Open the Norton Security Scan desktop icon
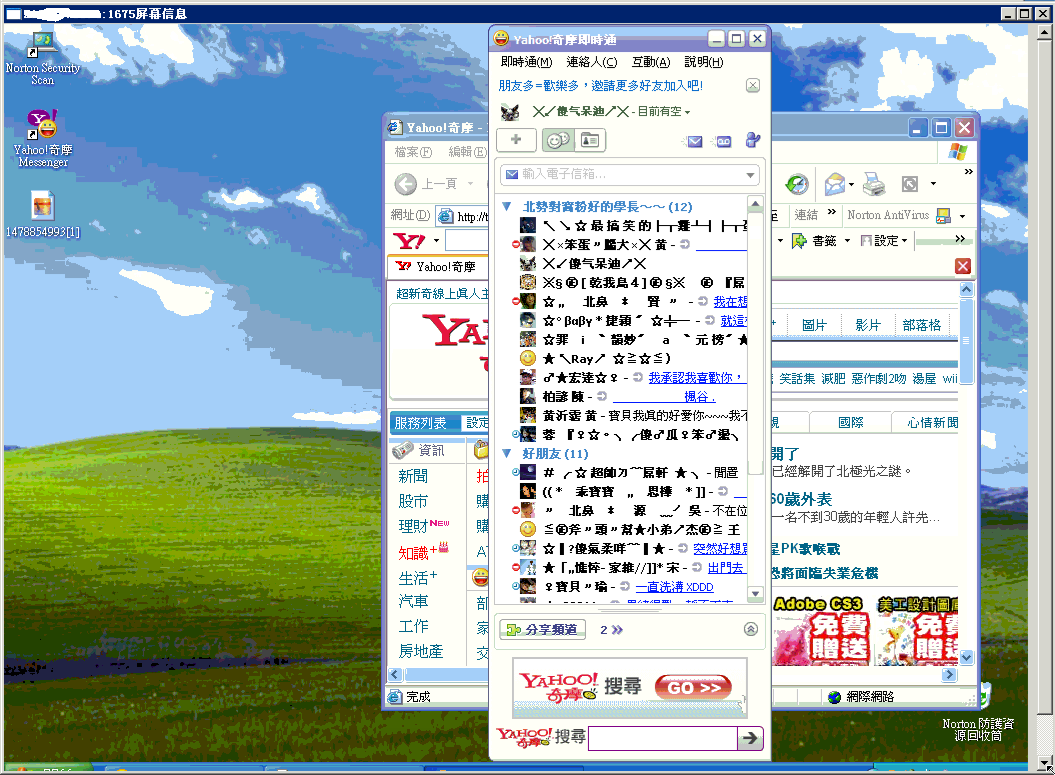The height and width of the screenshot is (775, 1055). tap(42, 60)
